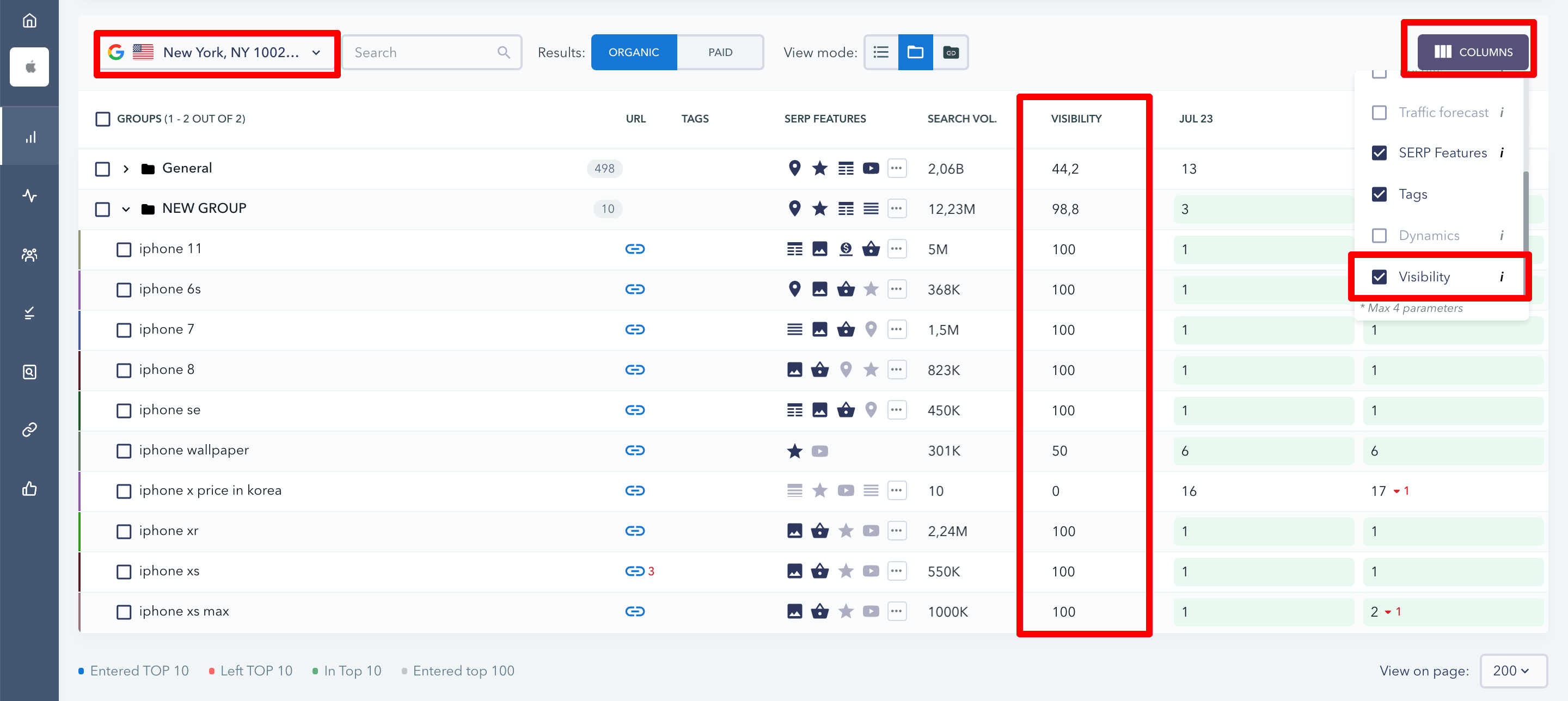Select all groups checkbox
The height and width of the screenshot is (701, 1568).
point(102,119)
